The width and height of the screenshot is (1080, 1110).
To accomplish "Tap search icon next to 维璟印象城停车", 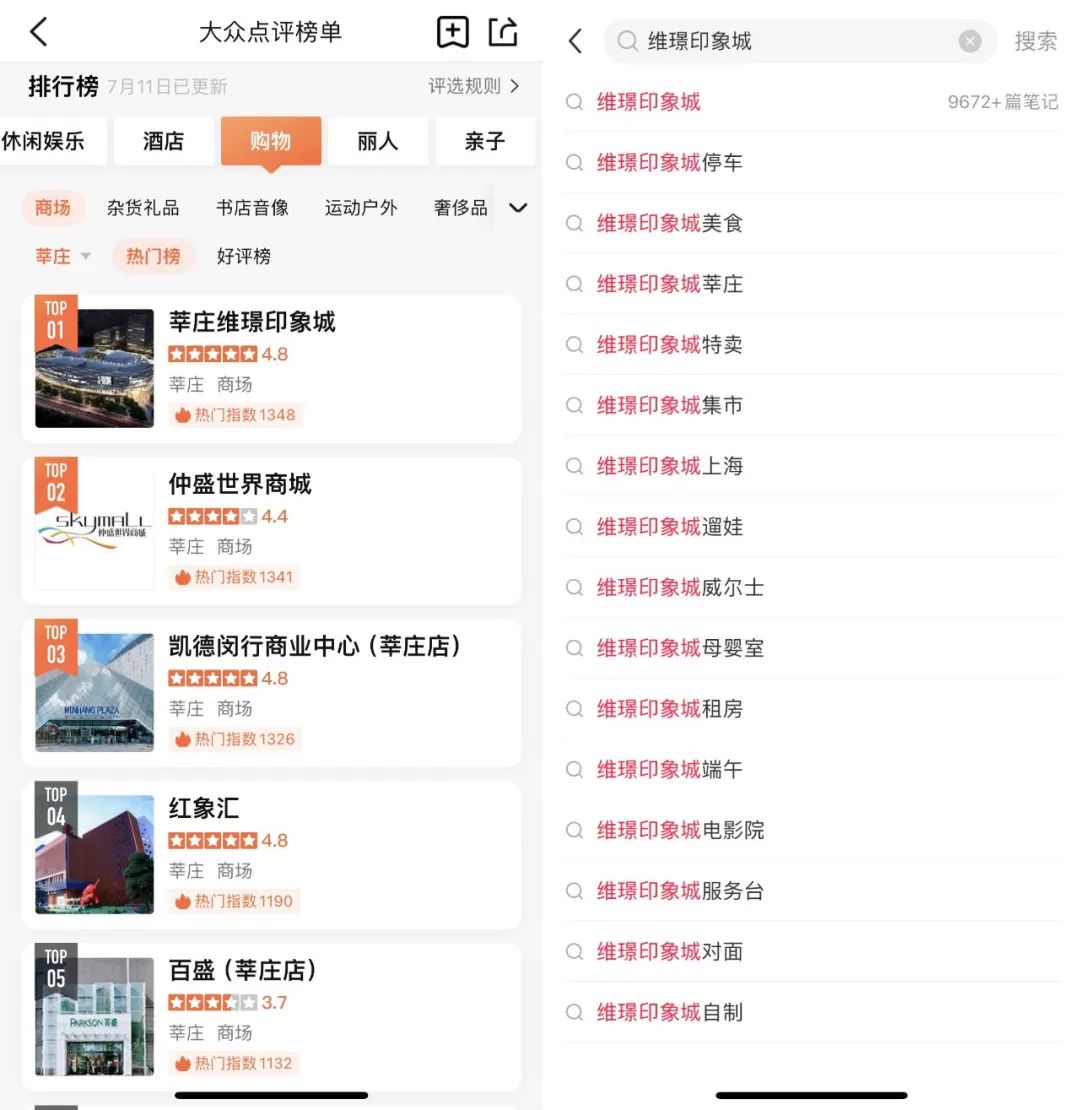I will click(x=575, y=163).
